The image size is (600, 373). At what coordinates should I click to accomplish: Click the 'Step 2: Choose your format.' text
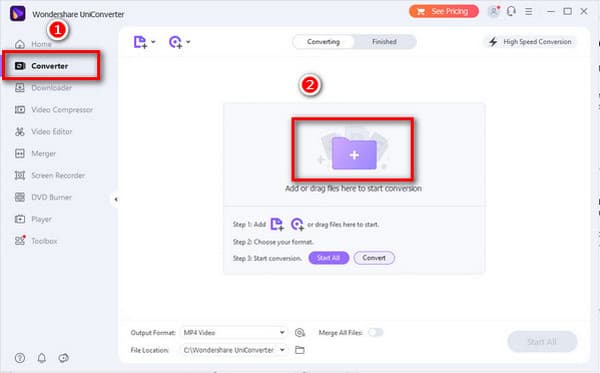click(x=273, y=242)
